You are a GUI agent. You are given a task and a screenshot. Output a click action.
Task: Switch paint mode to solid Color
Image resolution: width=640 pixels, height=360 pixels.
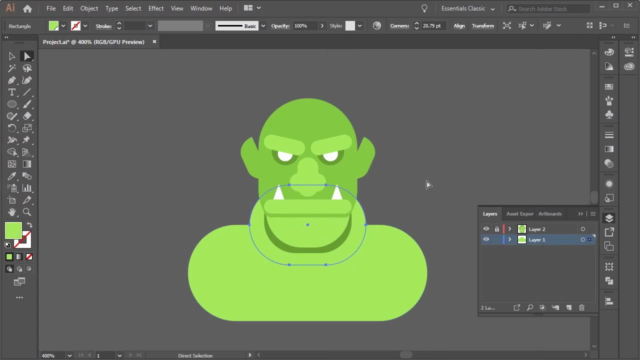click(9, 257)
